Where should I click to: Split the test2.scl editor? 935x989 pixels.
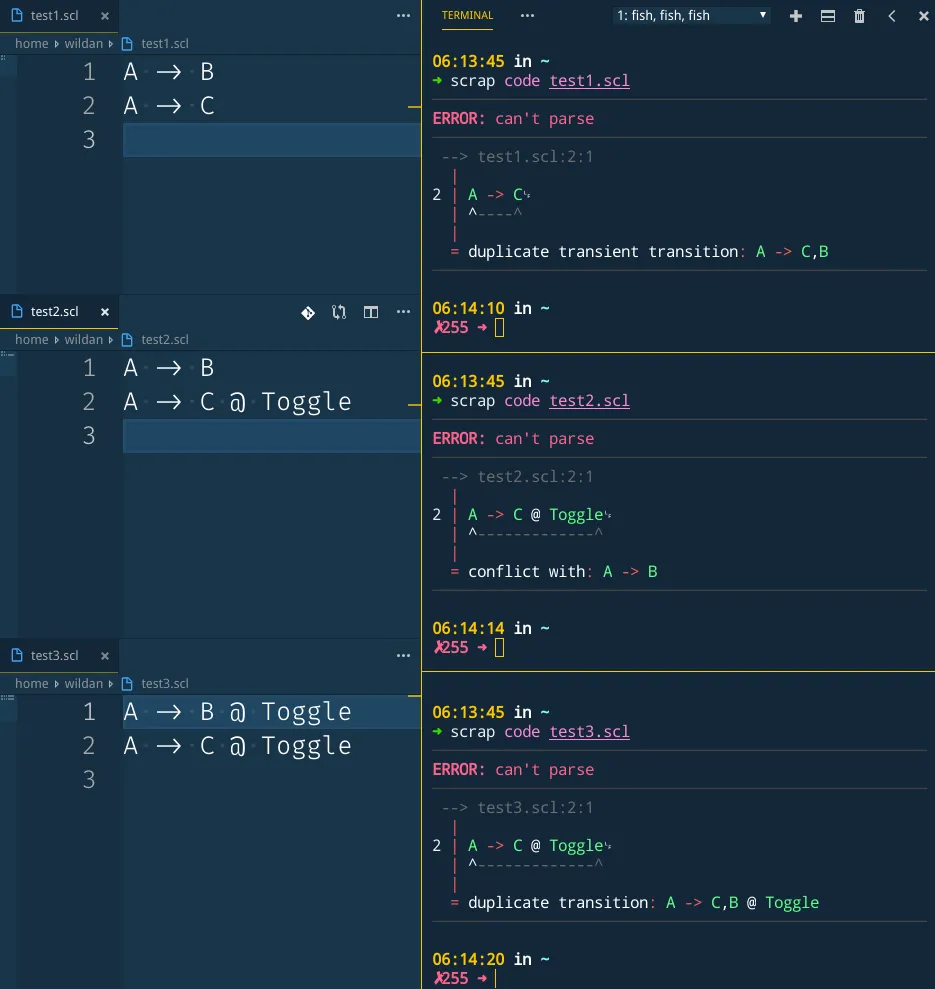point(371,312)
